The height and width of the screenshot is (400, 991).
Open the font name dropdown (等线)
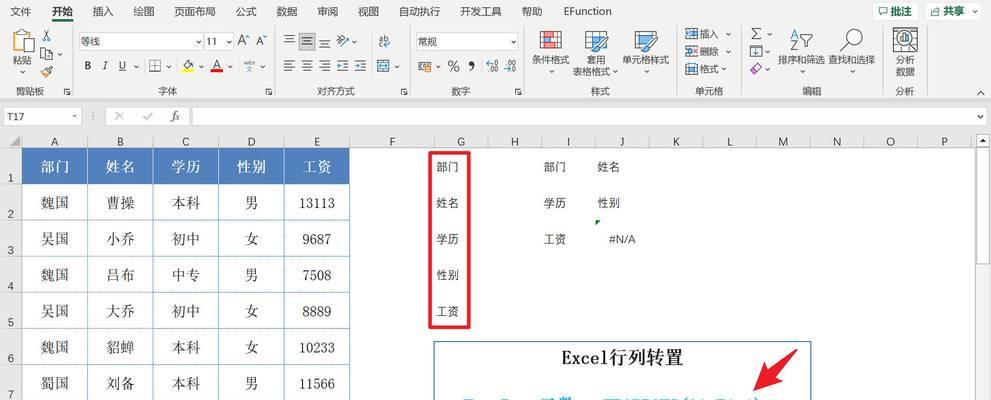[199, 42]
